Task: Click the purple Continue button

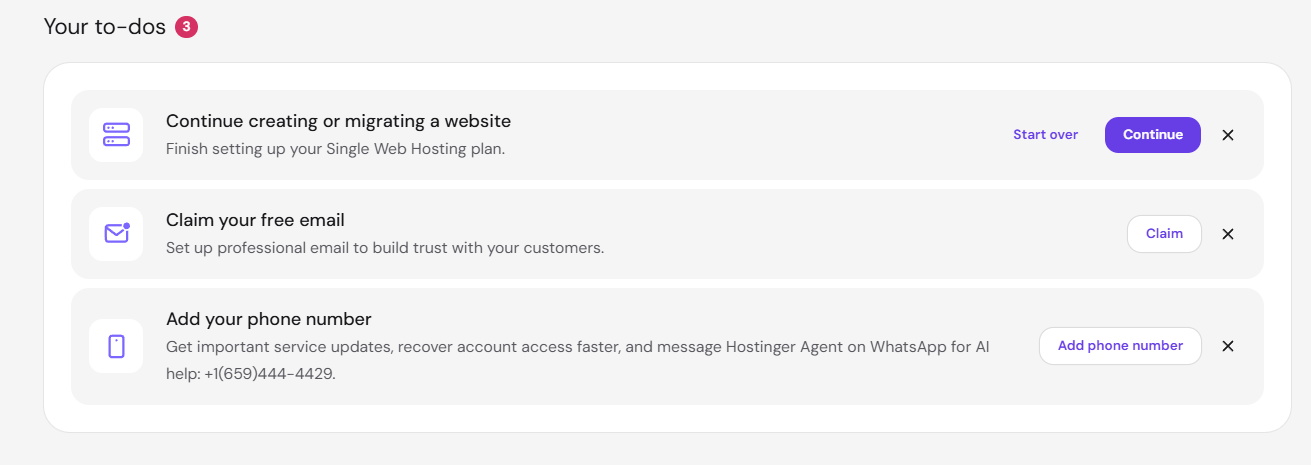Action: pos(1153,135)
